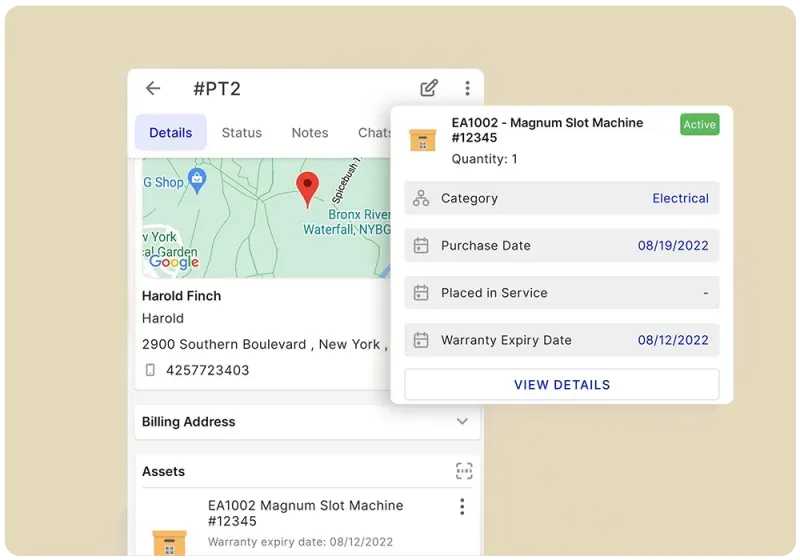Click the Warranty Expiry Date calendar icon
The height and width of the screenshot is (560, 800).
point(421,340)
